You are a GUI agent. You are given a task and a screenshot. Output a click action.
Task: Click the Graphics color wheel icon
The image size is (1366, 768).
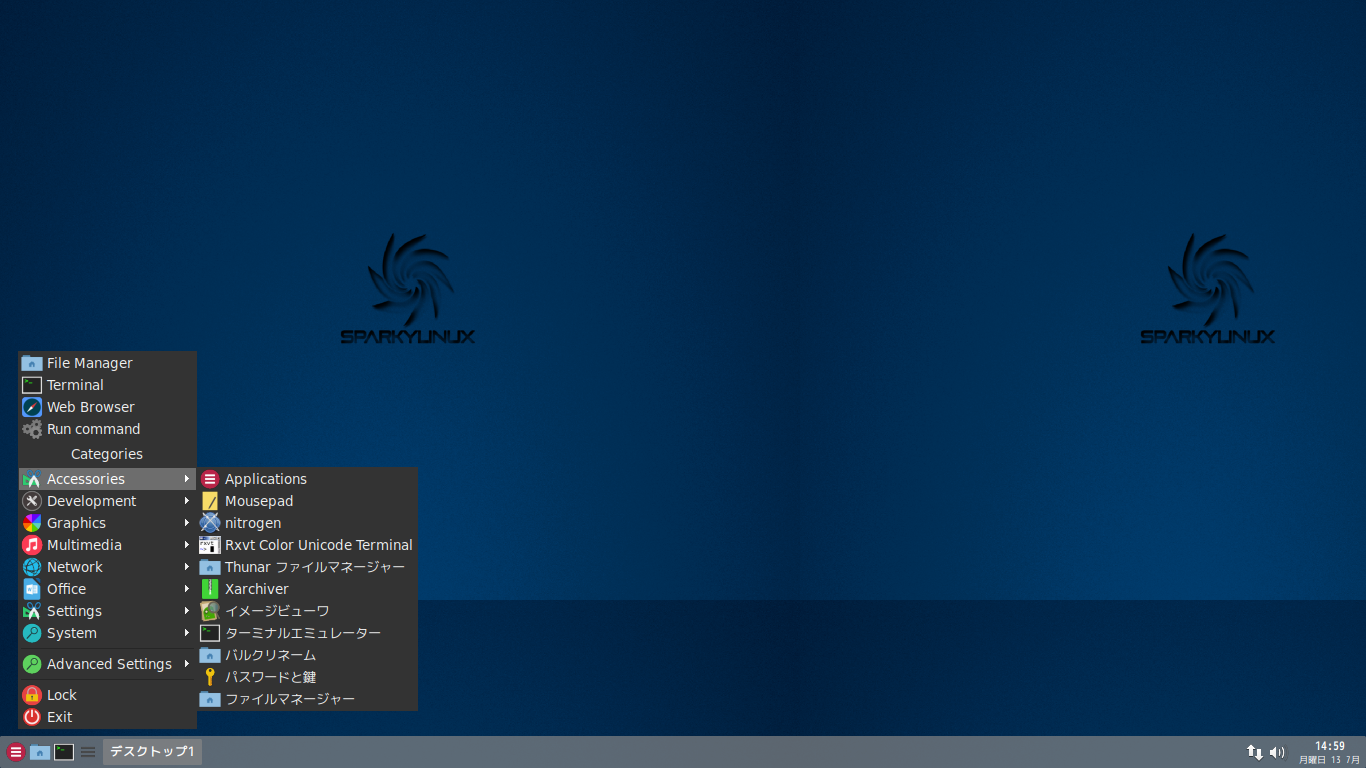click(x=32, y=523)
